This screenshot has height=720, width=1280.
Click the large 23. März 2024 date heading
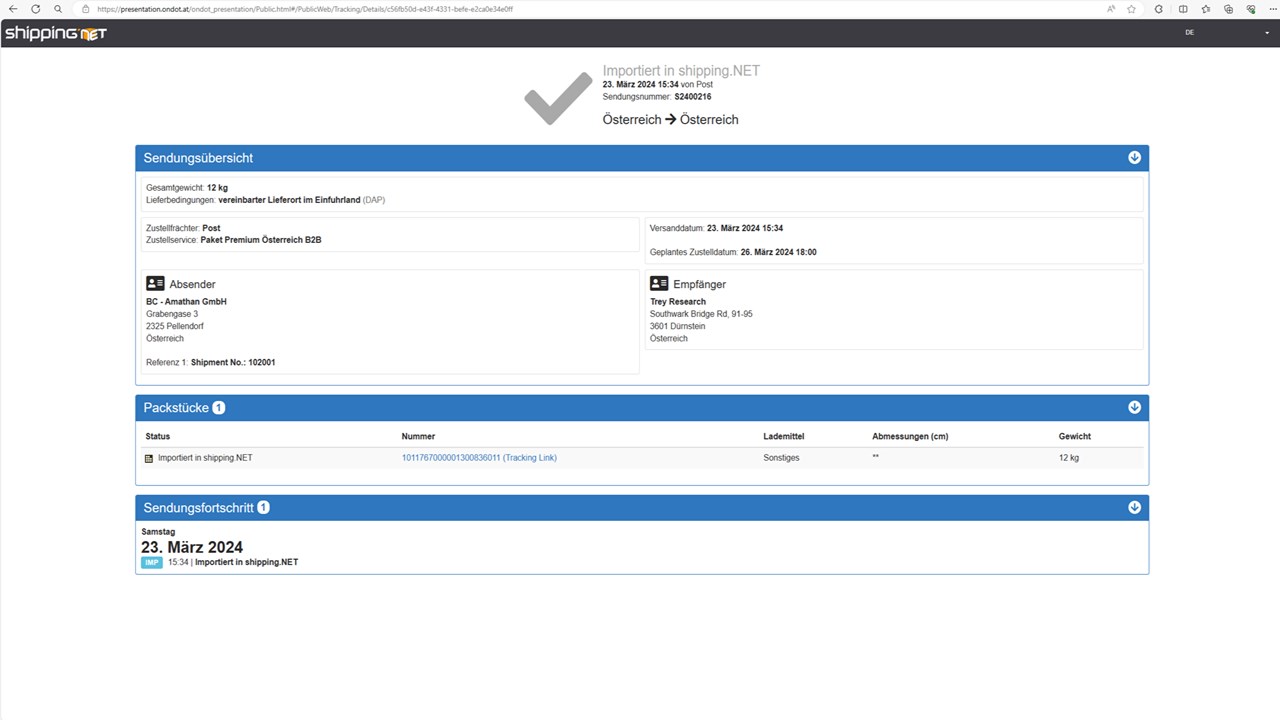(x=192, y=547)
